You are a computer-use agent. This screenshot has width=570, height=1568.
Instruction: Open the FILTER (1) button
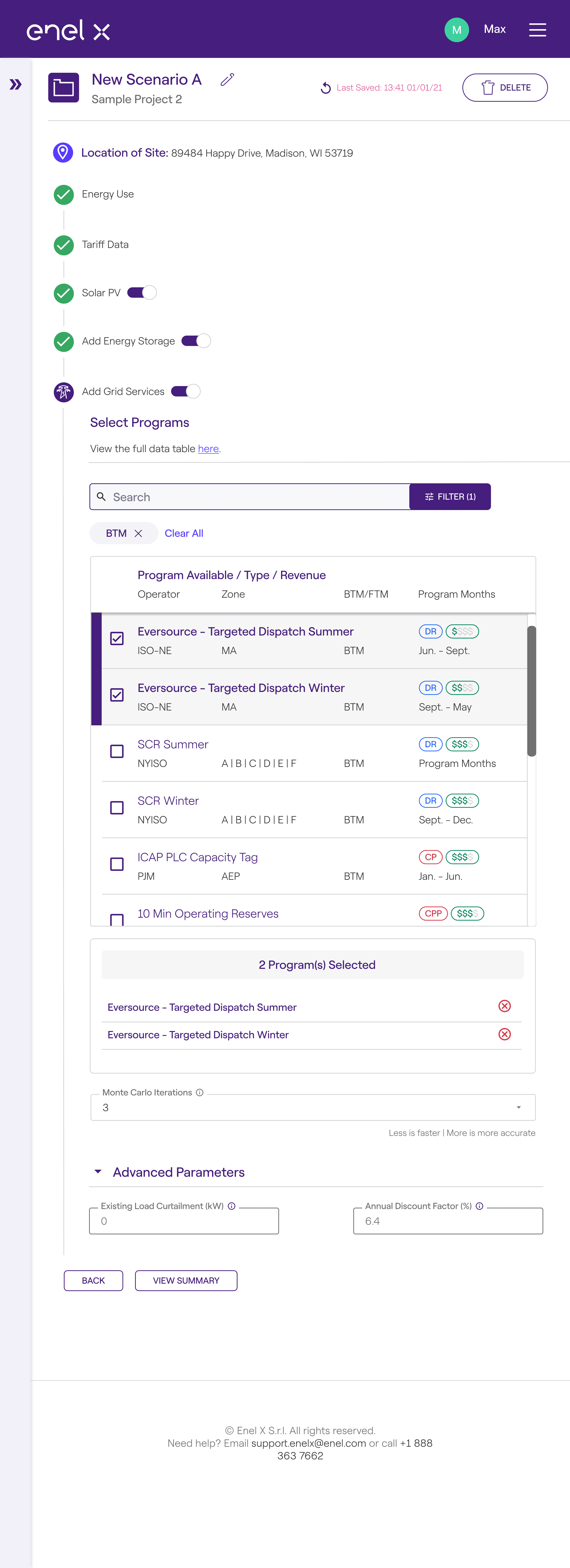click(450, 497)
